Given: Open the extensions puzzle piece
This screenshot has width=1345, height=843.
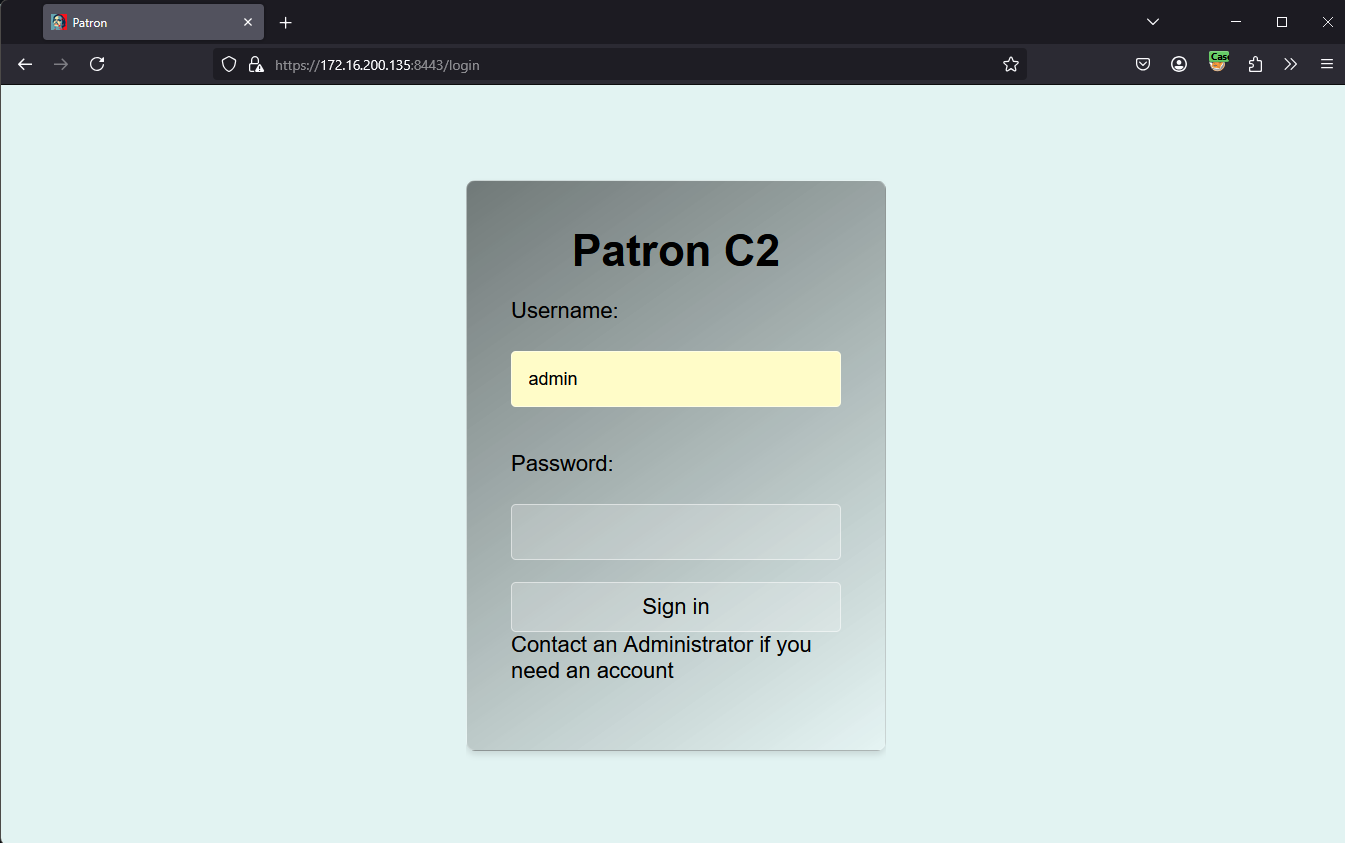Looking at the screenshot, I should tap(1255, 64).
